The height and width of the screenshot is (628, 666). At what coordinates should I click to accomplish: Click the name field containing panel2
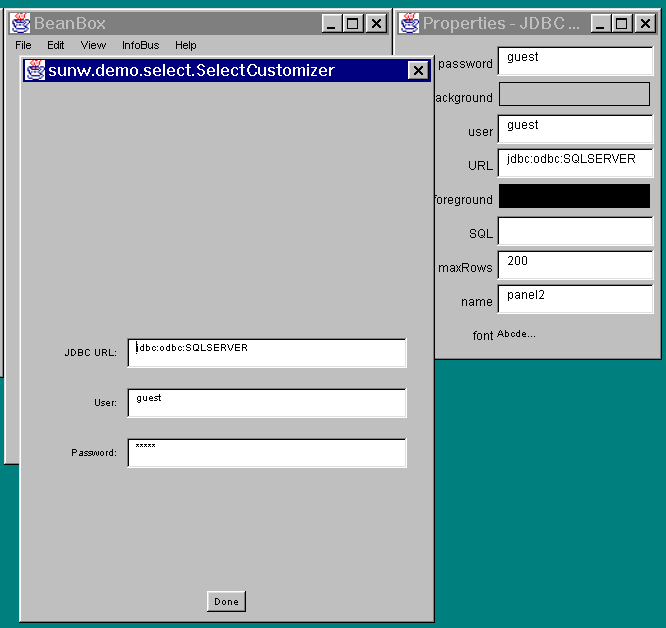coord(575,299)
